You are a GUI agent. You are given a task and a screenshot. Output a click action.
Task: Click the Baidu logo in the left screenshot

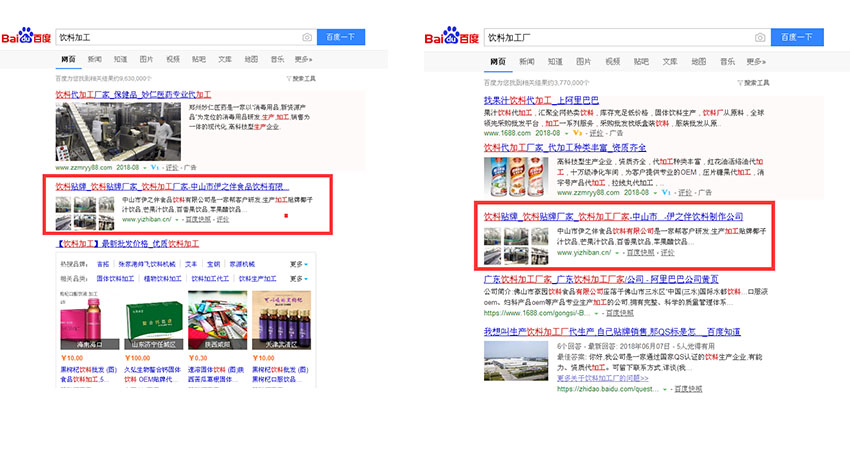(x=26, y=36)
